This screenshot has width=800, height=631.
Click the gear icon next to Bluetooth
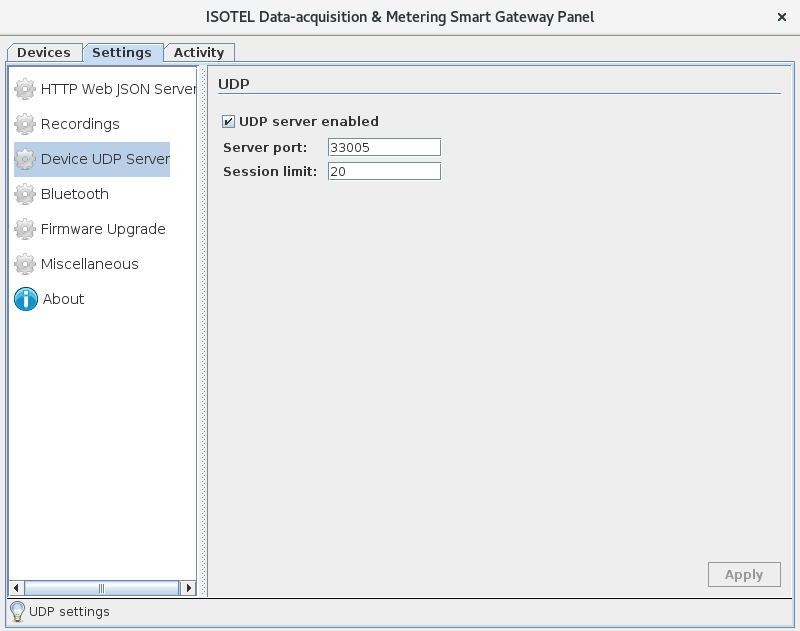(25, 194)
